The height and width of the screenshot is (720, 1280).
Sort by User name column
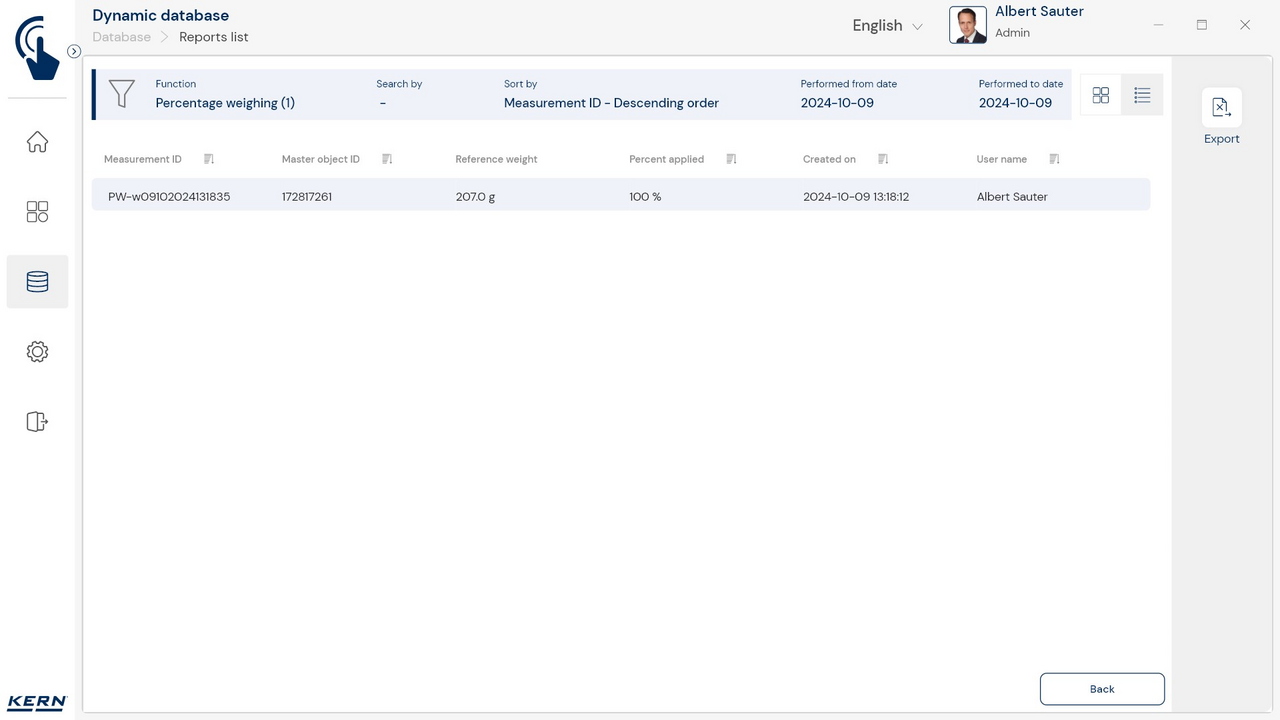(x=1054, y=160)
